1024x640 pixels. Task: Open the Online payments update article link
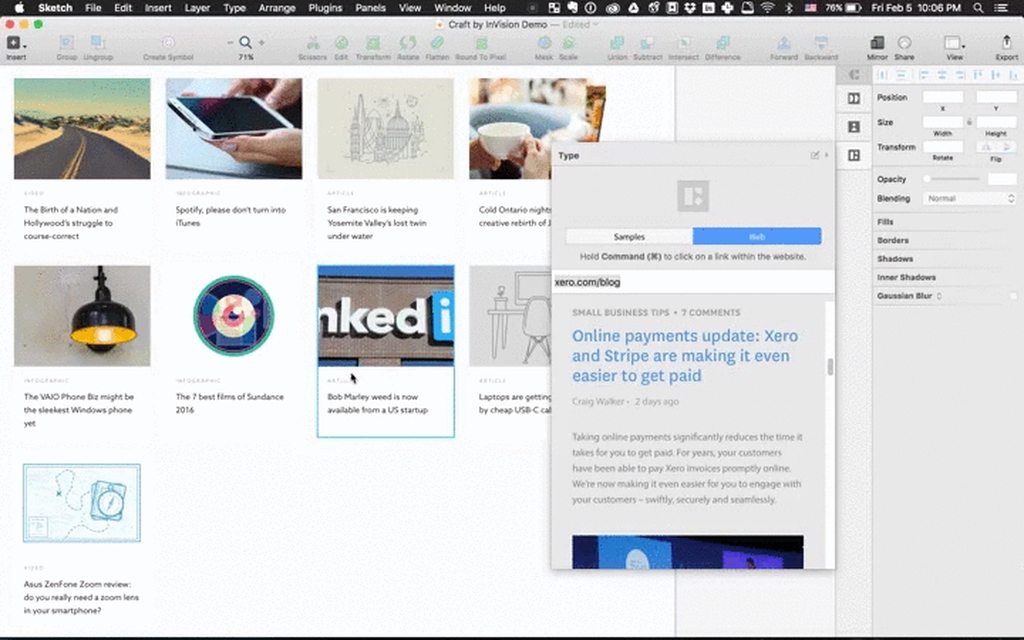tap(684, 356)
